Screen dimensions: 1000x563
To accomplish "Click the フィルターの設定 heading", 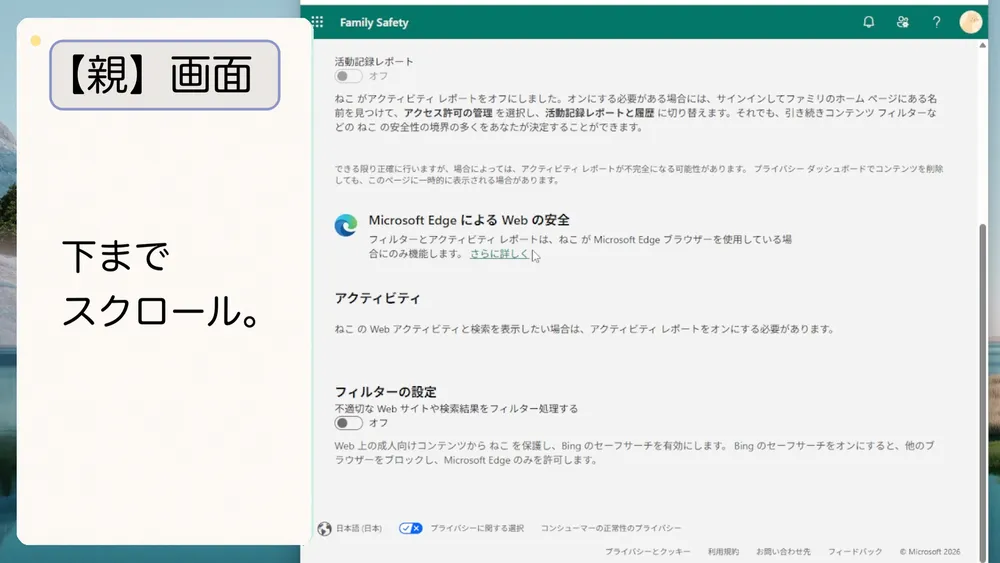I will 386,391.
